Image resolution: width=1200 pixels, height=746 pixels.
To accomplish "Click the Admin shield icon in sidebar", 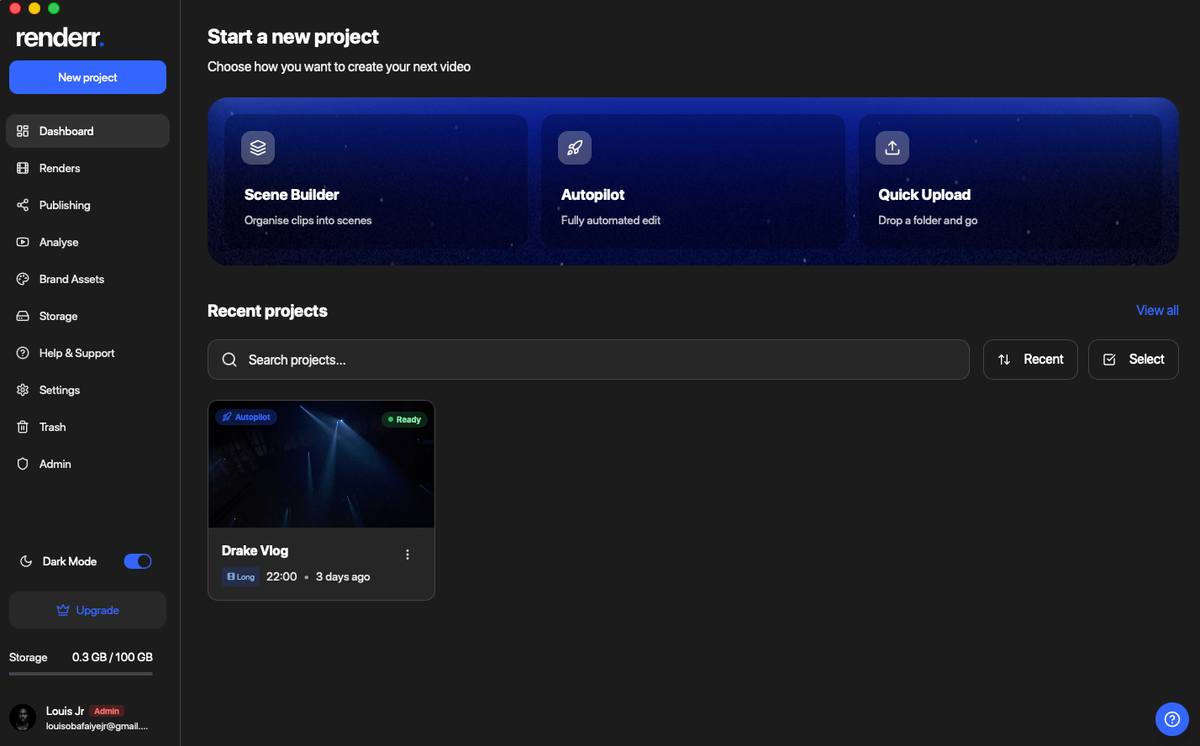I will click(23, 464).
